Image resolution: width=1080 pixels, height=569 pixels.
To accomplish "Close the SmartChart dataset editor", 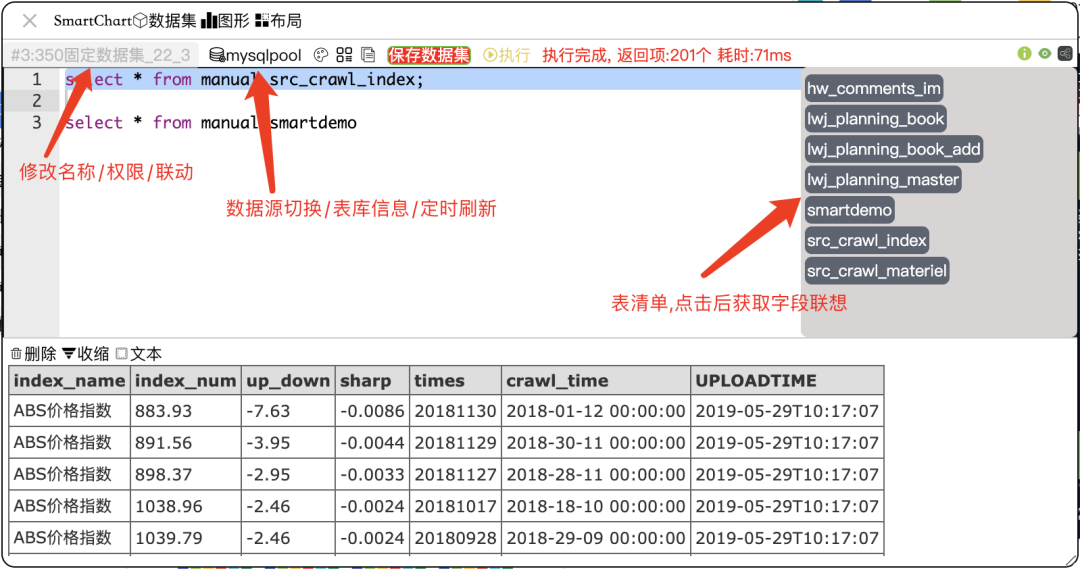I will (30, 21).
